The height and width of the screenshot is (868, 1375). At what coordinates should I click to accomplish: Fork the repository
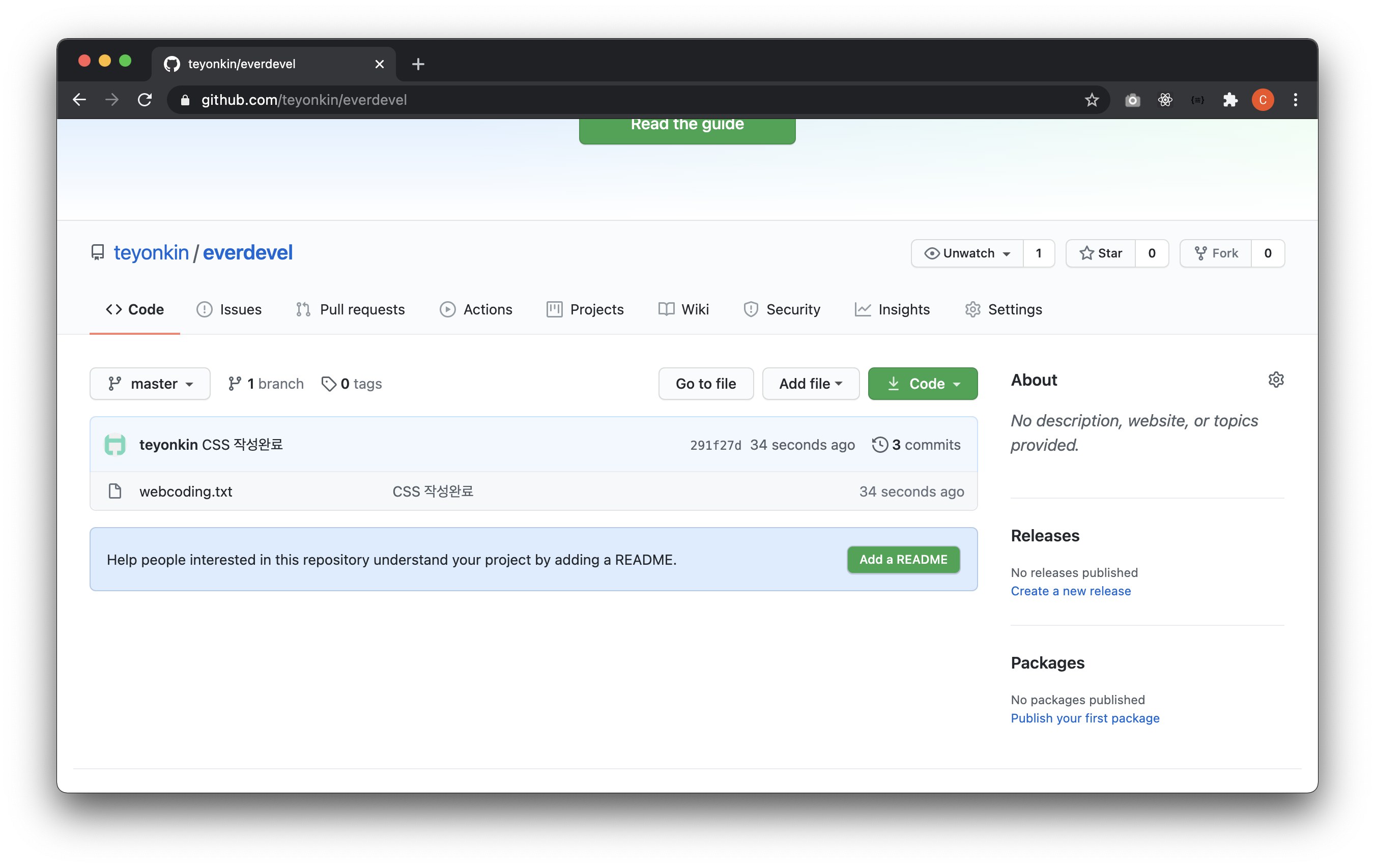pyautogui.click(x=1216, y=253)
